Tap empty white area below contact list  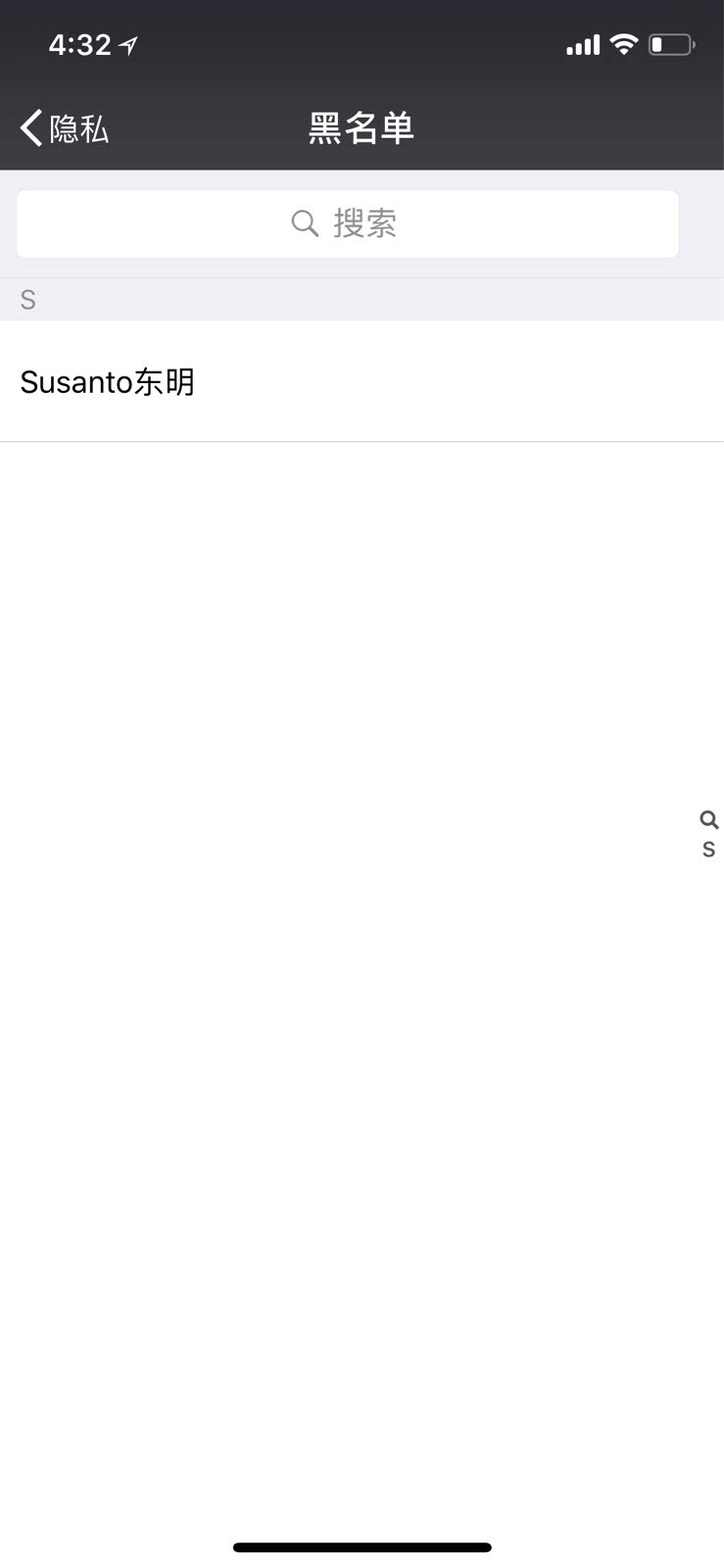point(362,1078)
